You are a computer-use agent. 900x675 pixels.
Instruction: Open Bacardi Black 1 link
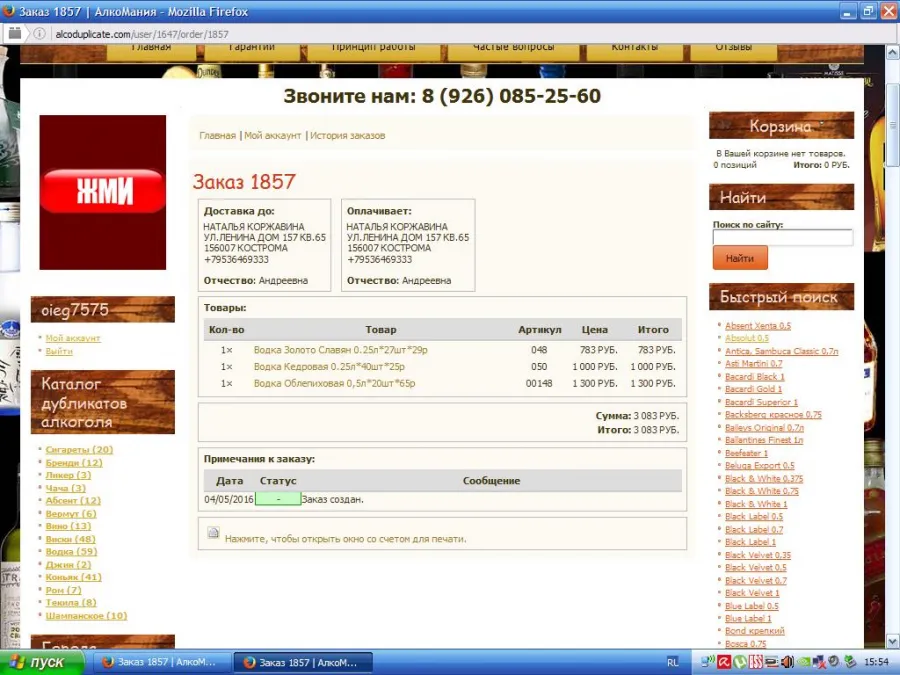pyautogui.click(x=755, y=377)
